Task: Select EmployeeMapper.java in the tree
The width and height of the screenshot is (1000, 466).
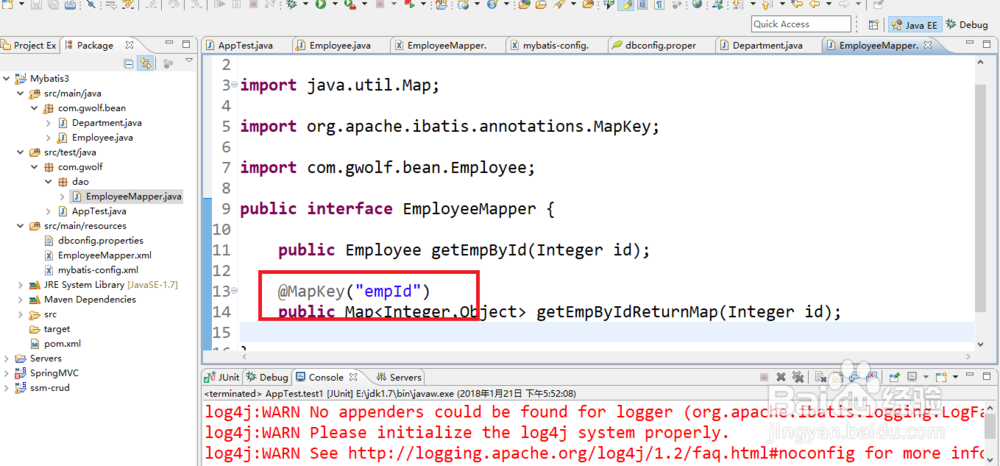Action: (x=127, y=196)
